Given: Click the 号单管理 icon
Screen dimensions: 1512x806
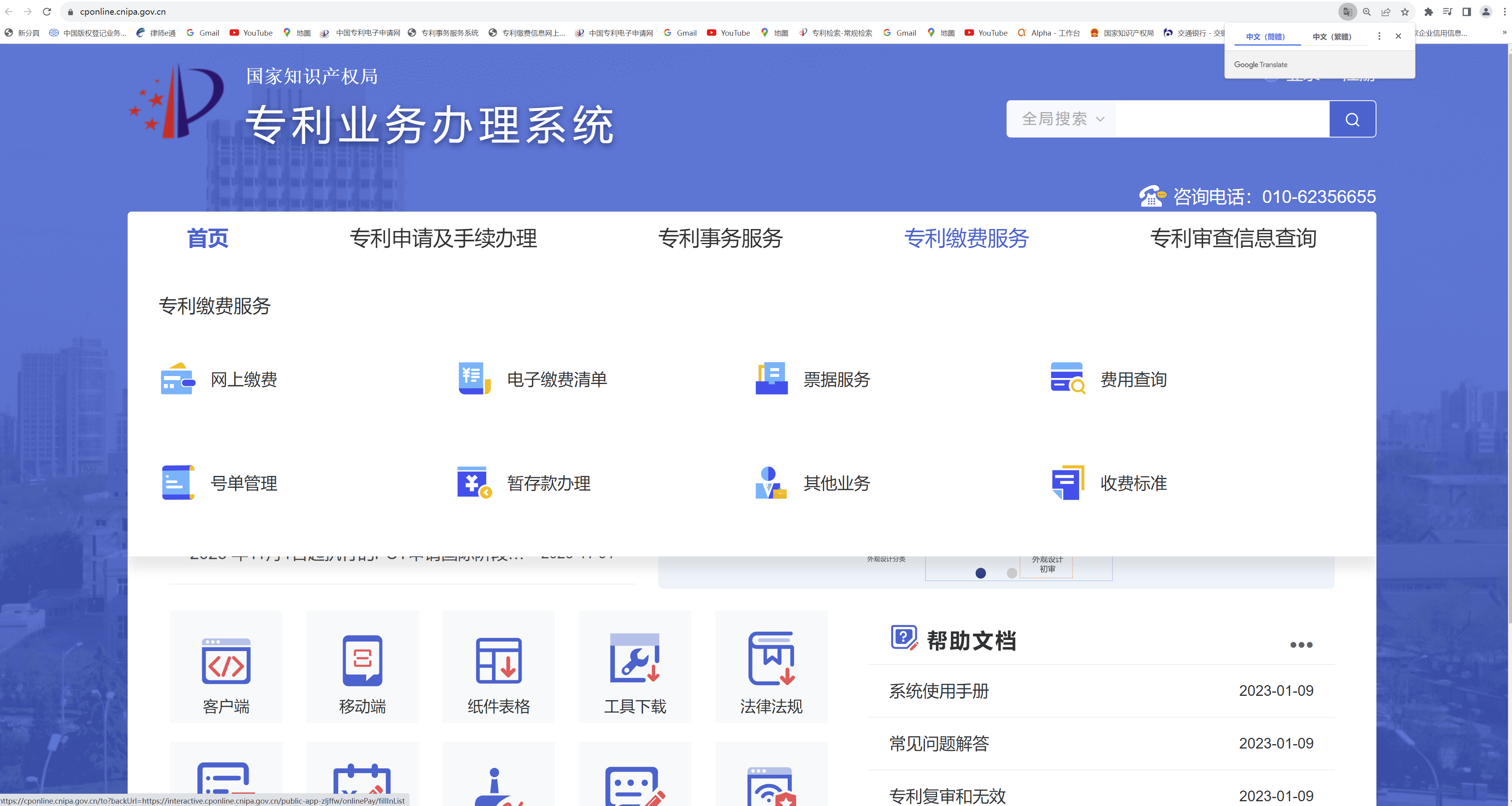Looking at the screenshot, I should coord(178,483).
